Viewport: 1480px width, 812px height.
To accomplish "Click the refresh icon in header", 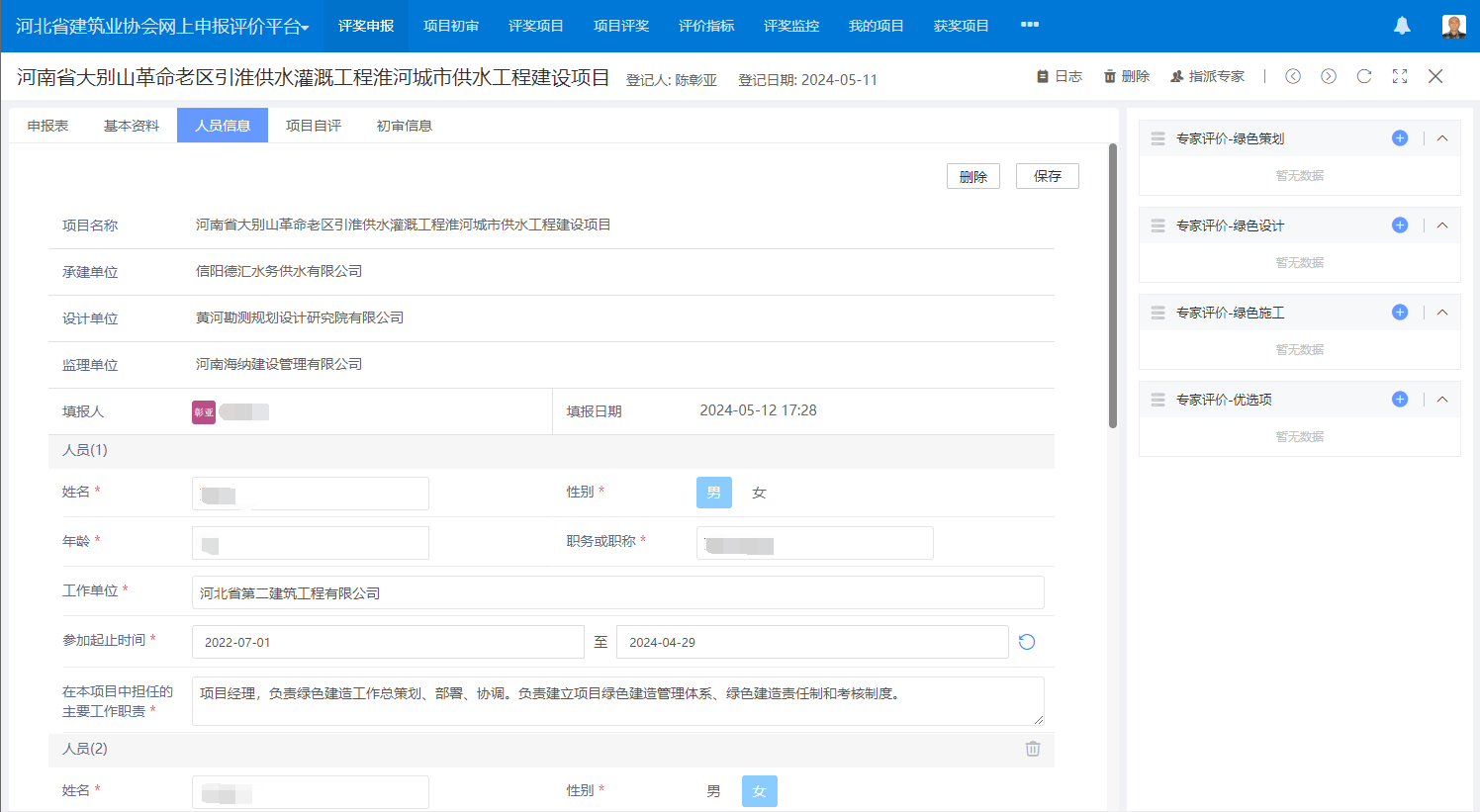I will pyautogui.click(x=1364, y=76).
